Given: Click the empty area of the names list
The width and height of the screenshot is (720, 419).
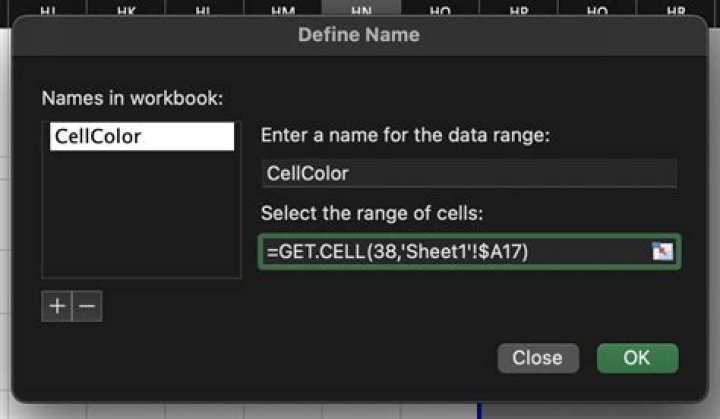Looking at the screenshot, I should (141, 214).
